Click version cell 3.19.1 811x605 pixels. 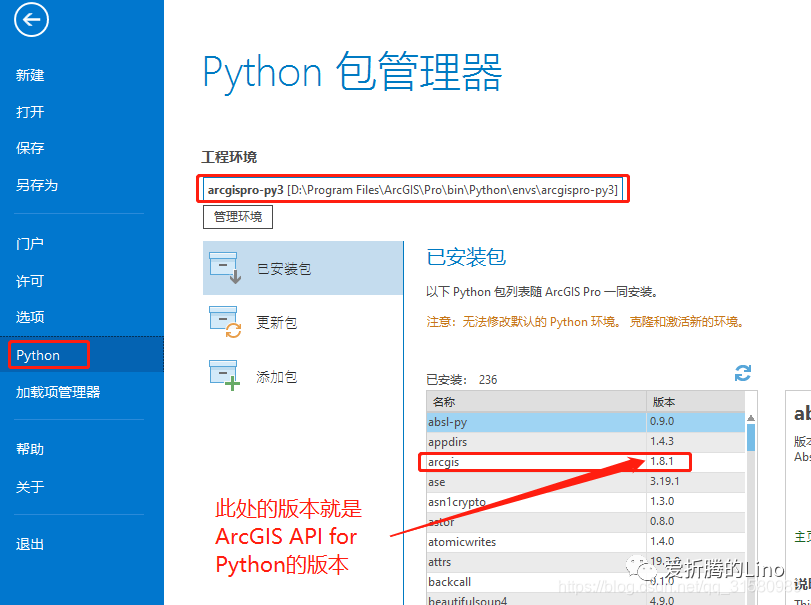click(x=696, y=482)
